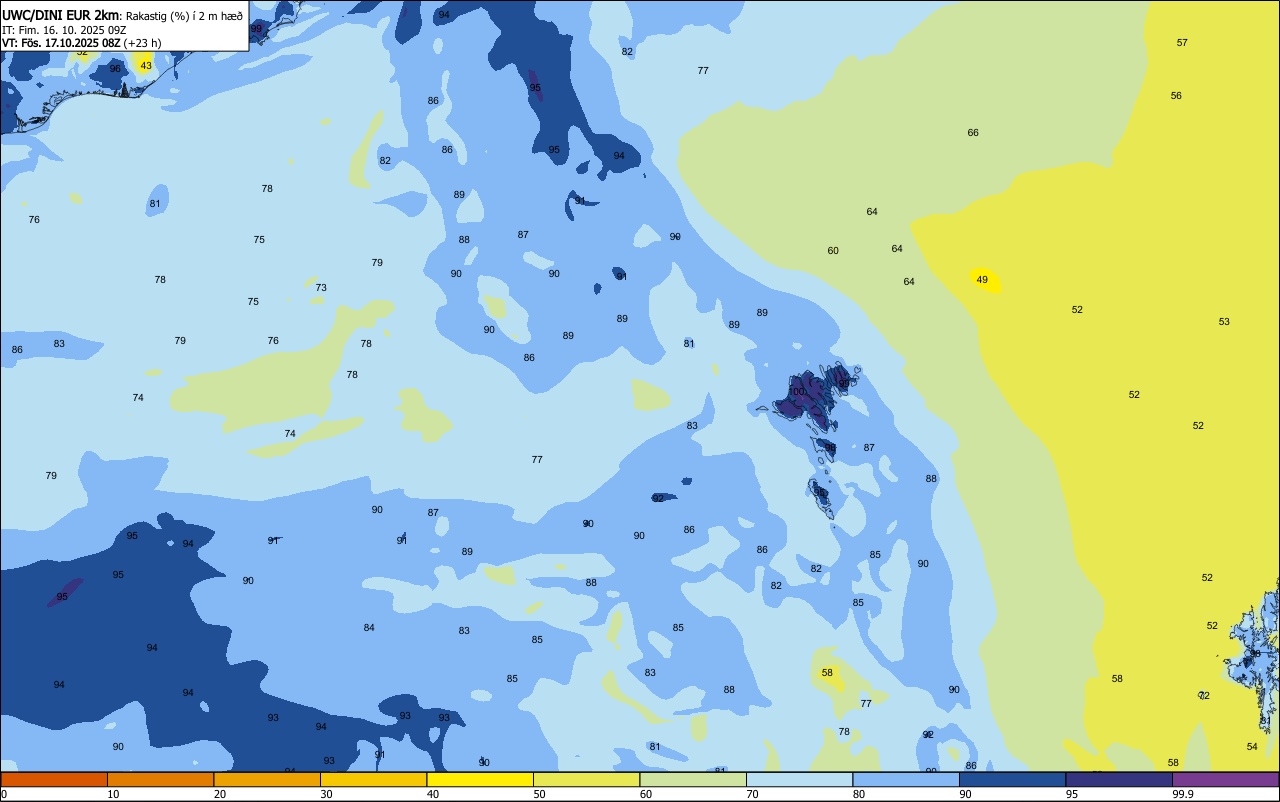
Task: Choose the 60–70 light green legend swatch
Action: point(693,779)
